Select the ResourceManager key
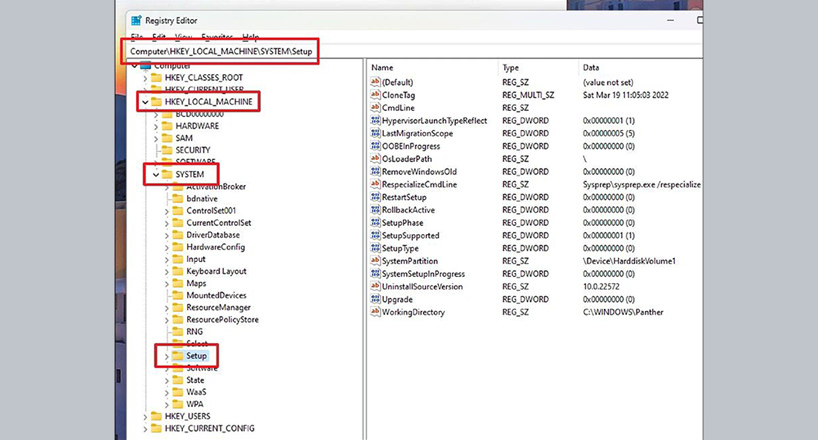Screen dimensions: 818x440 219,307
